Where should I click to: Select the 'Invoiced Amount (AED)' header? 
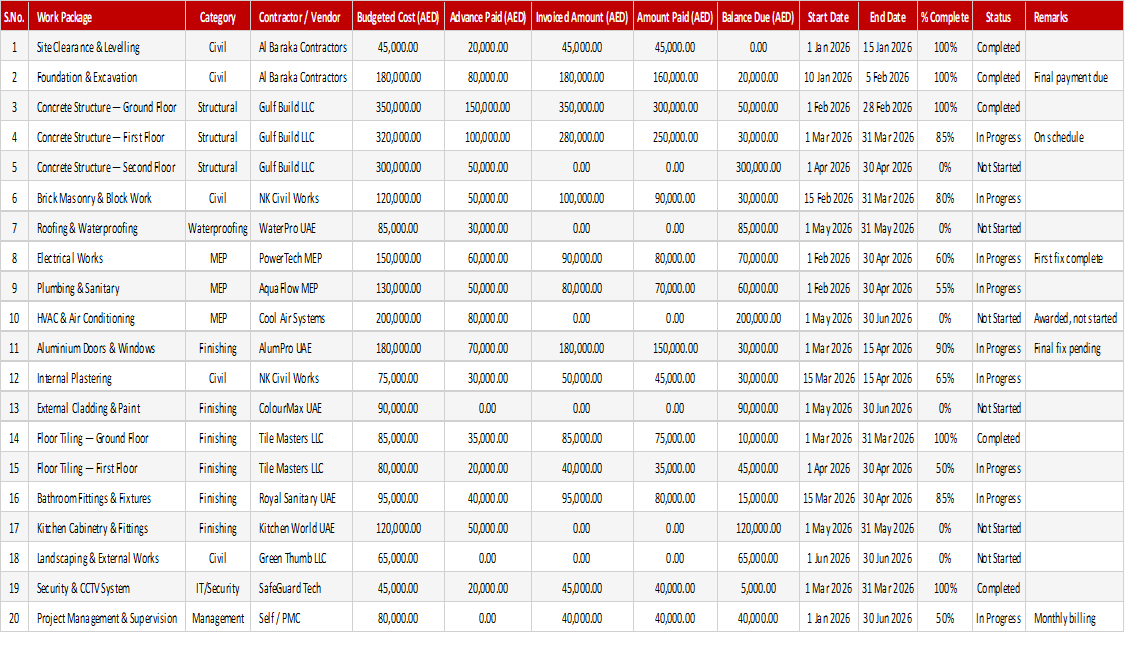click(581, 17)
